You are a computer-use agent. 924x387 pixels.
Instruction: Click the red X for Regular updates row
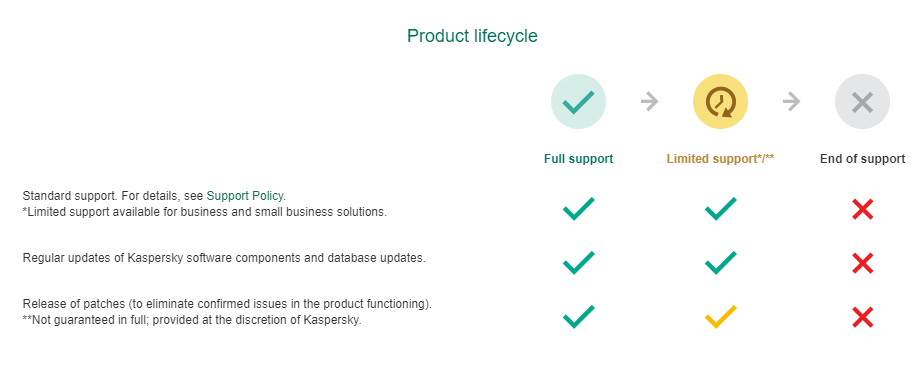(862, 263)
